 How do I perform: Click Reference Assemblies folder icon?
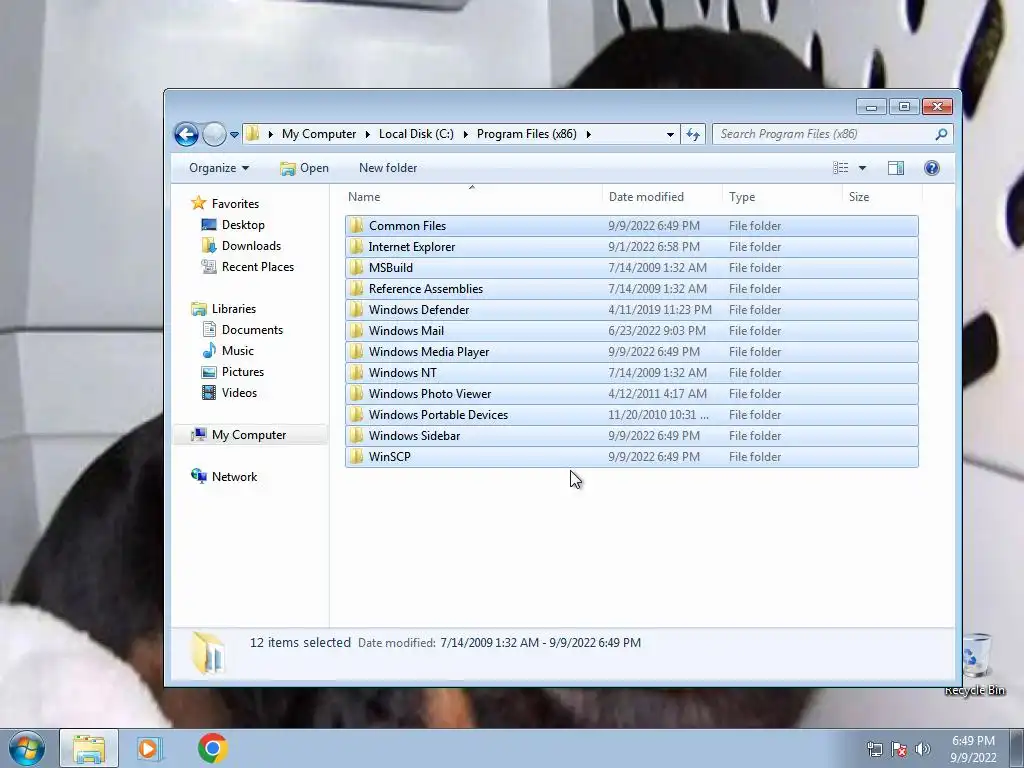pos(357,289)
